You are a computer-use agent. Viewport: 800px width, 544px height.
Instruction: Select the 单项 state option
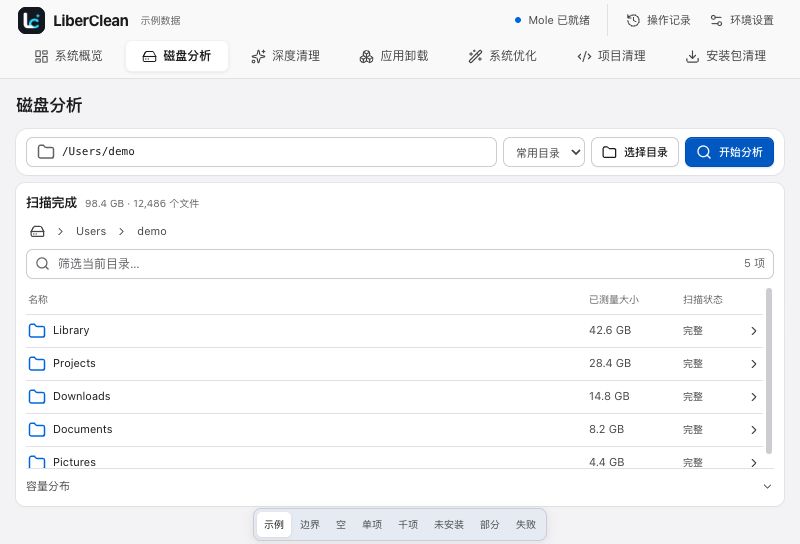click(x=372, y=524)
